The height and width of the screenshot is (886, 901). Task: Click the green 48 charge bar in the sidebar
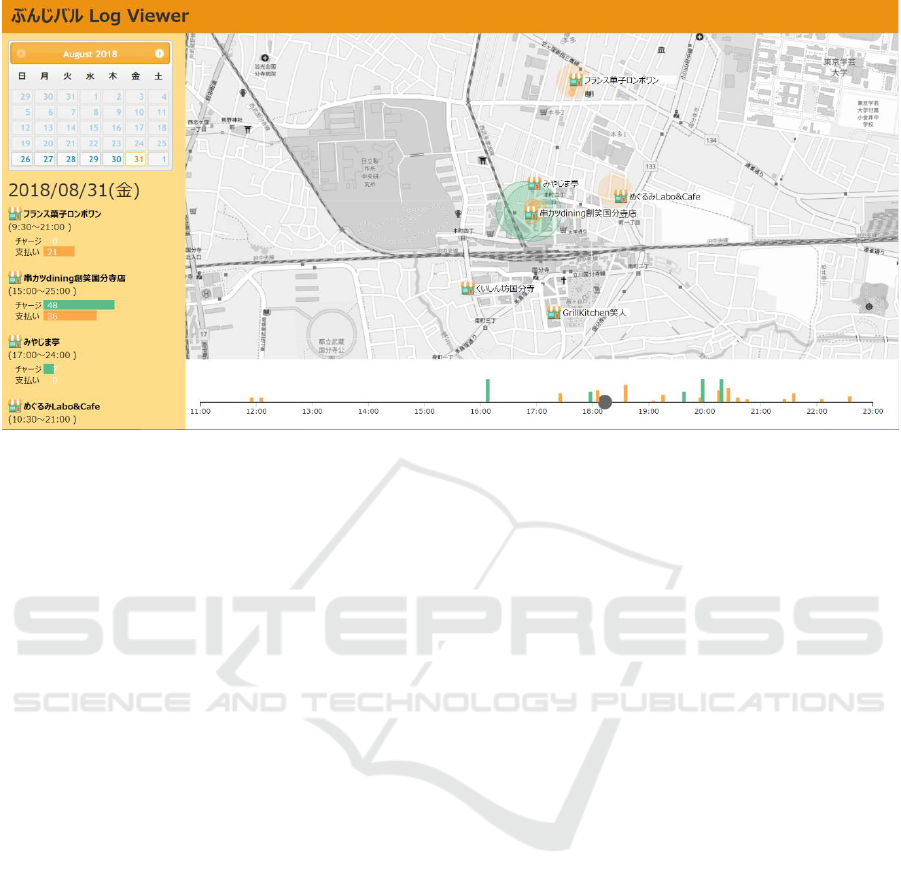pyautogui.click(x=79, y=305)
